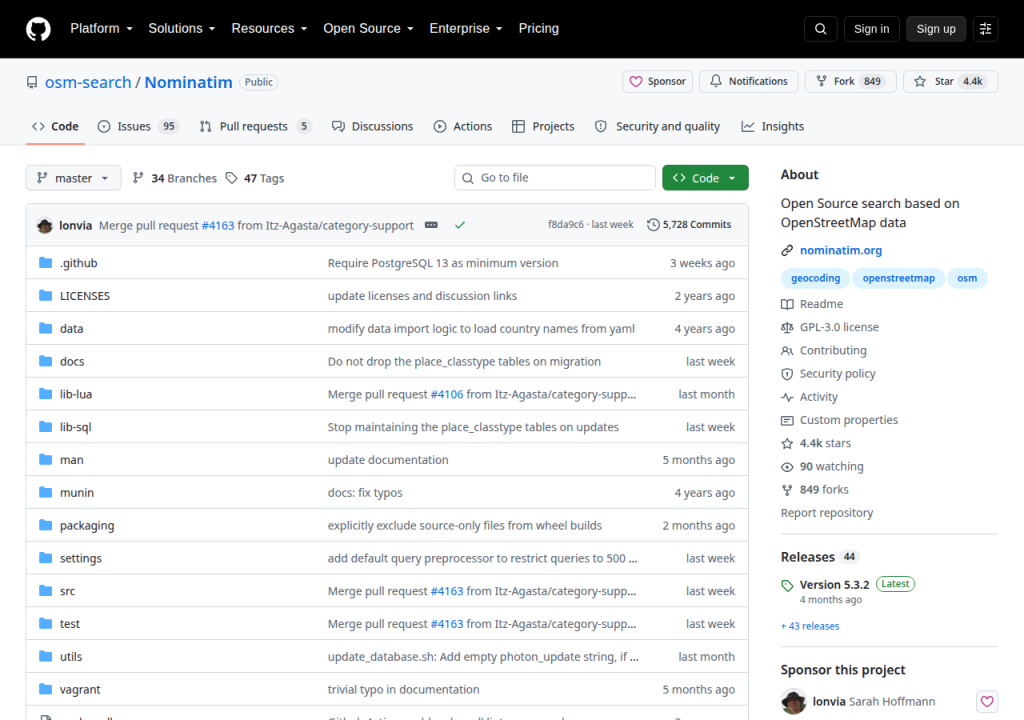
Task: Open the Projects tab
Action: pyautogui.click(x=543, y=126)
